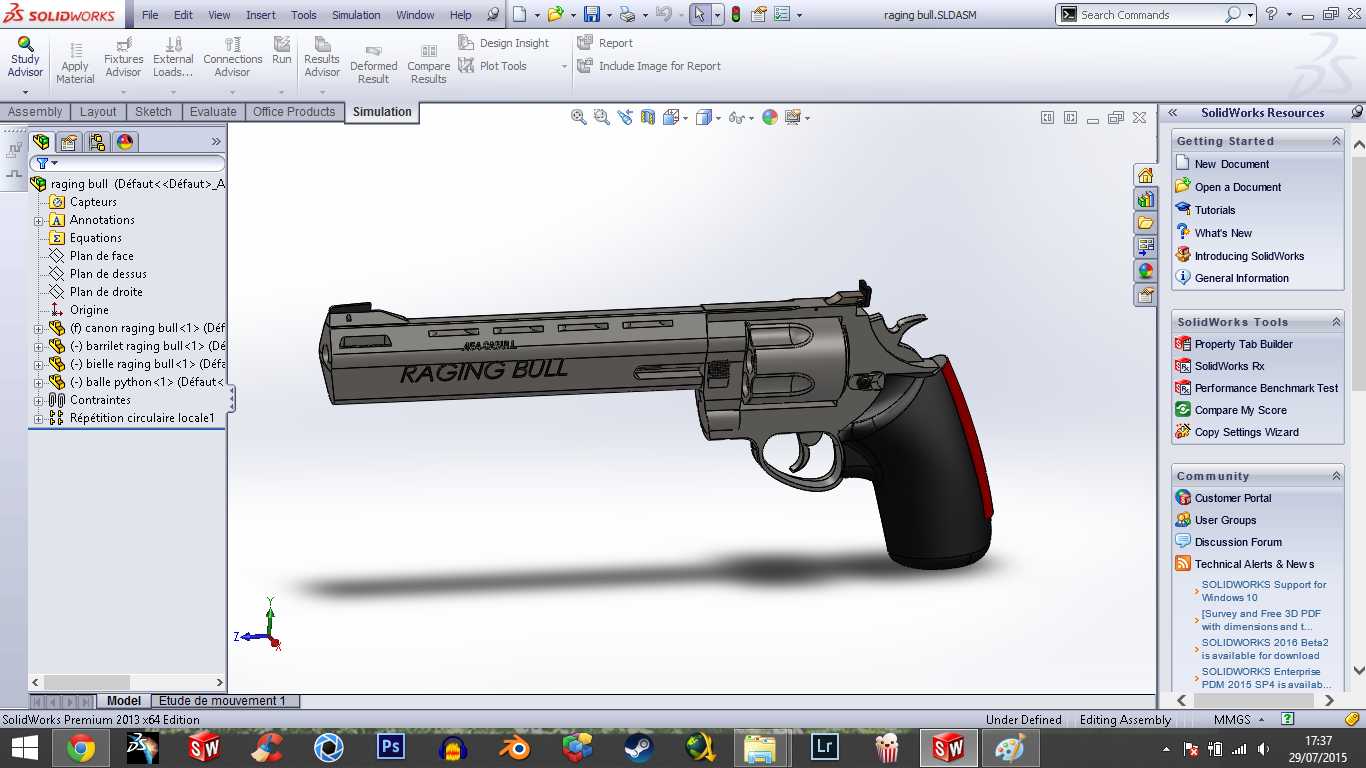The width and height of the screenshot is (1366, 768).
Task: Open the File menu
Action: 150,15
